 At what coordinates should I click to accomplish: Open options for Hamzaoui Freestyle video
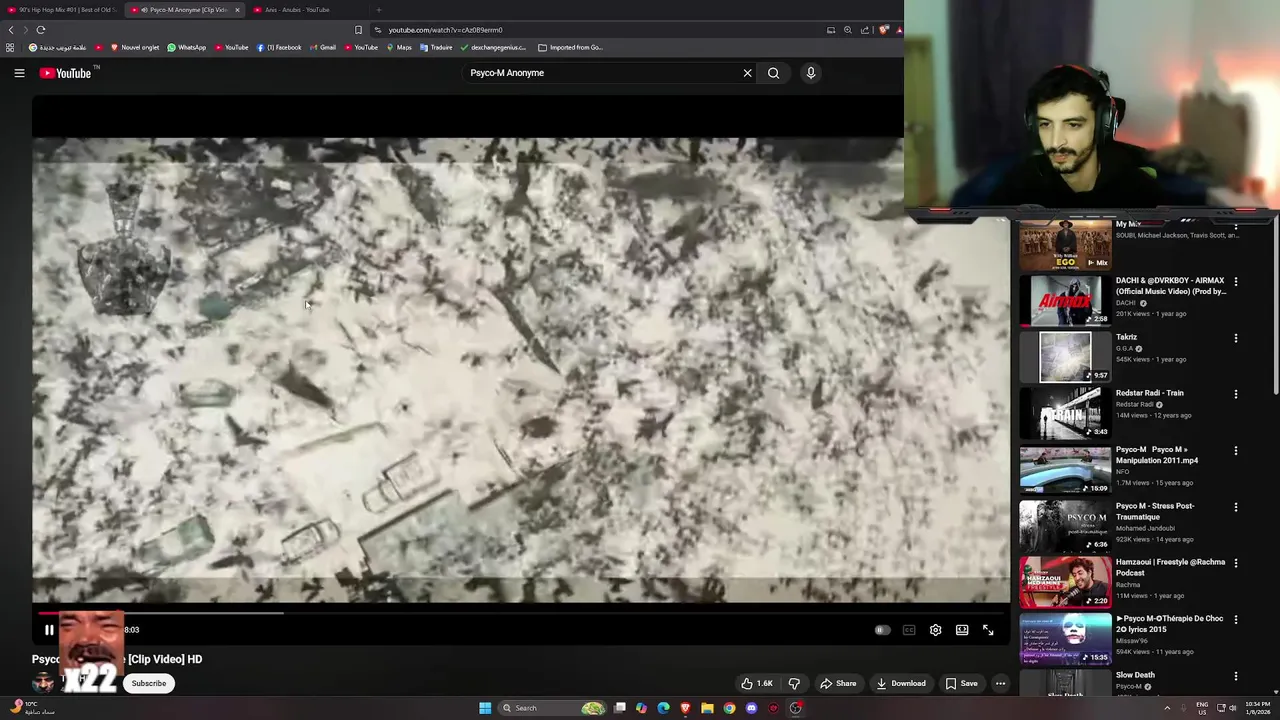click(1236, 563)
